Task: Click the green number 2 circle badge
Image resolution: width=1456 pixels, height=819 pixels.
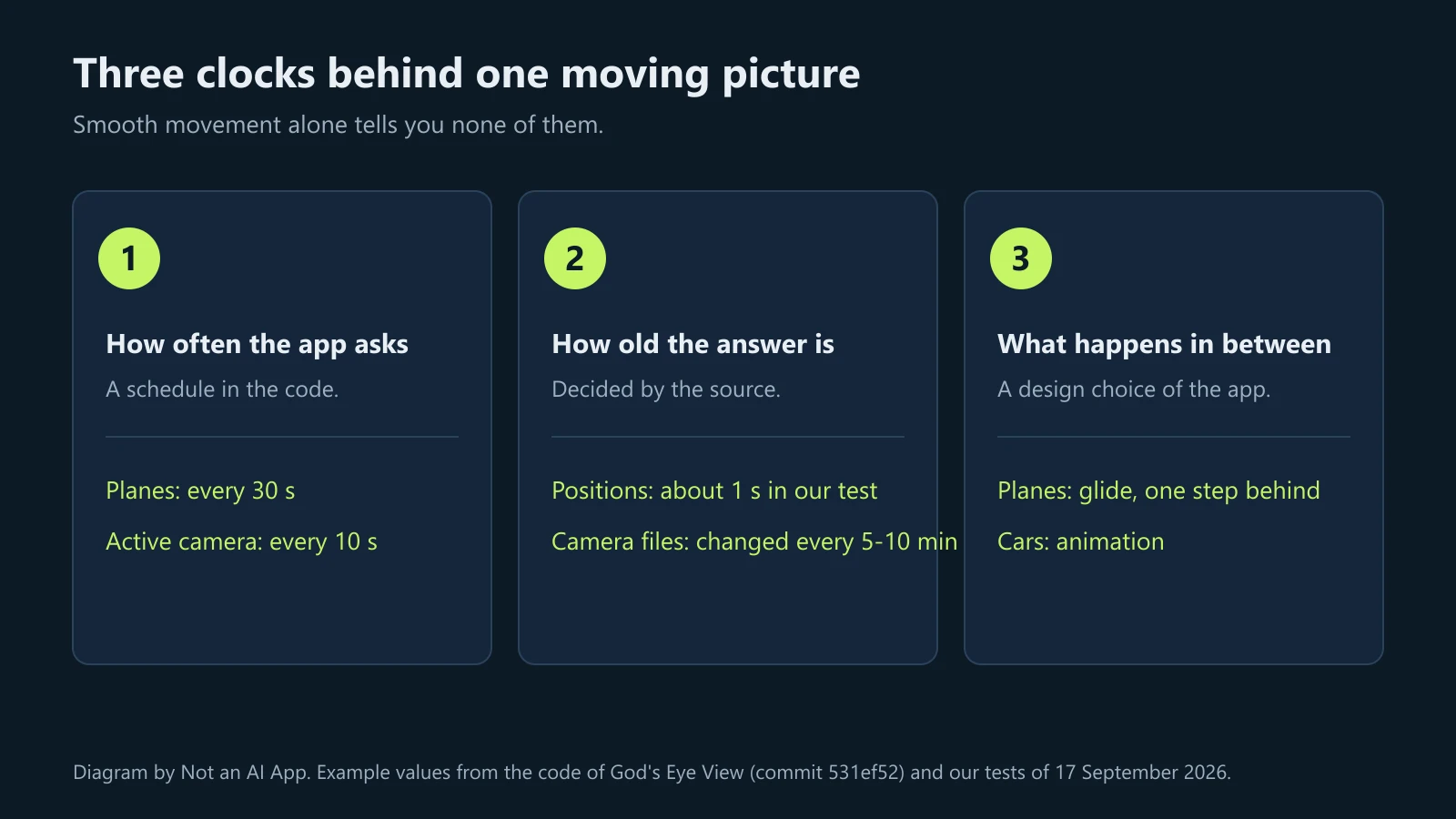Action: [575, 258]
